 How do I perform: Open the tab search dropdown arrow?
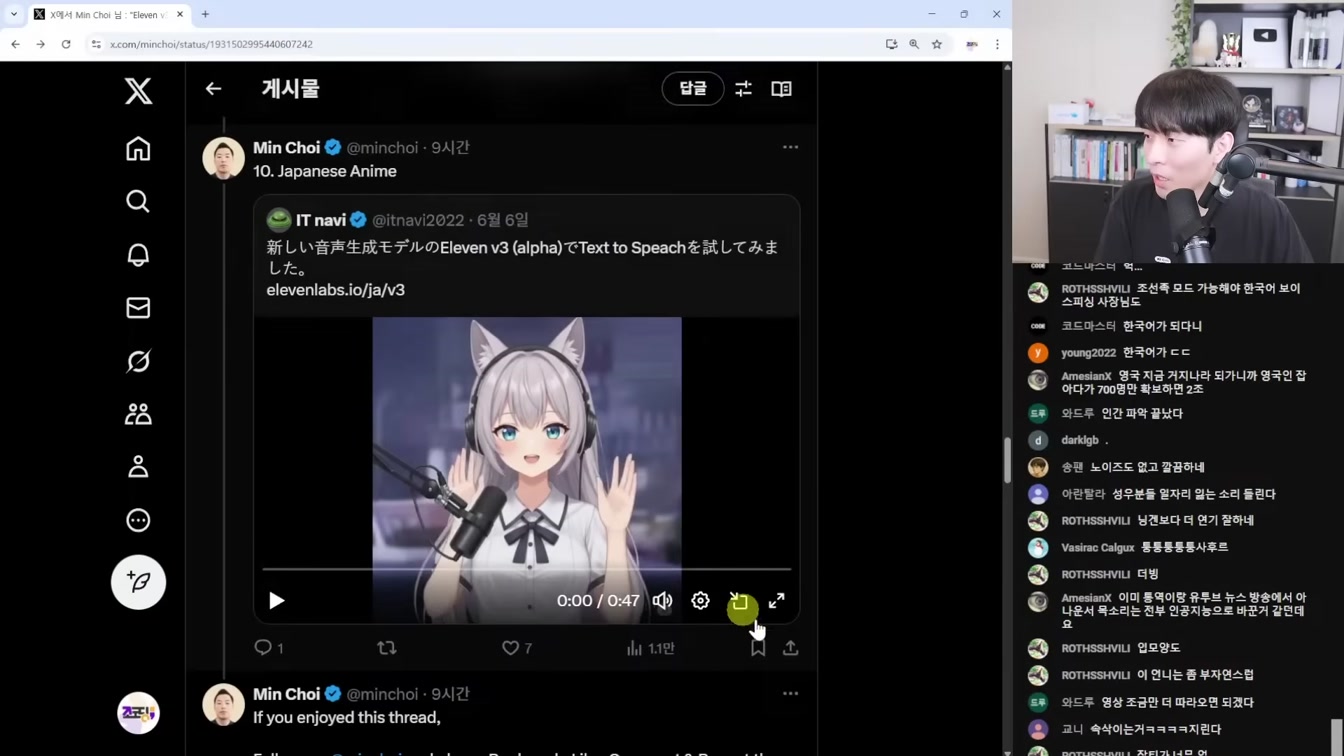point(13,14)
